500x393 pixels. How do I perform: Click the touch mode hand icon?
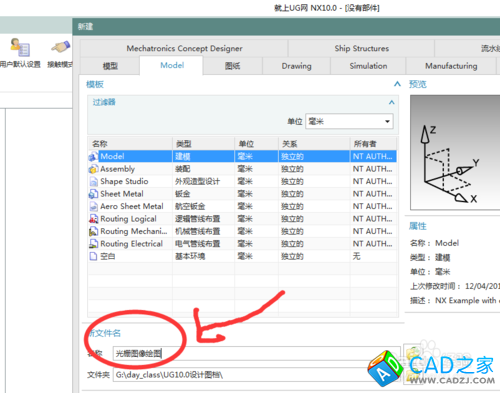click(x=60, y=47)
